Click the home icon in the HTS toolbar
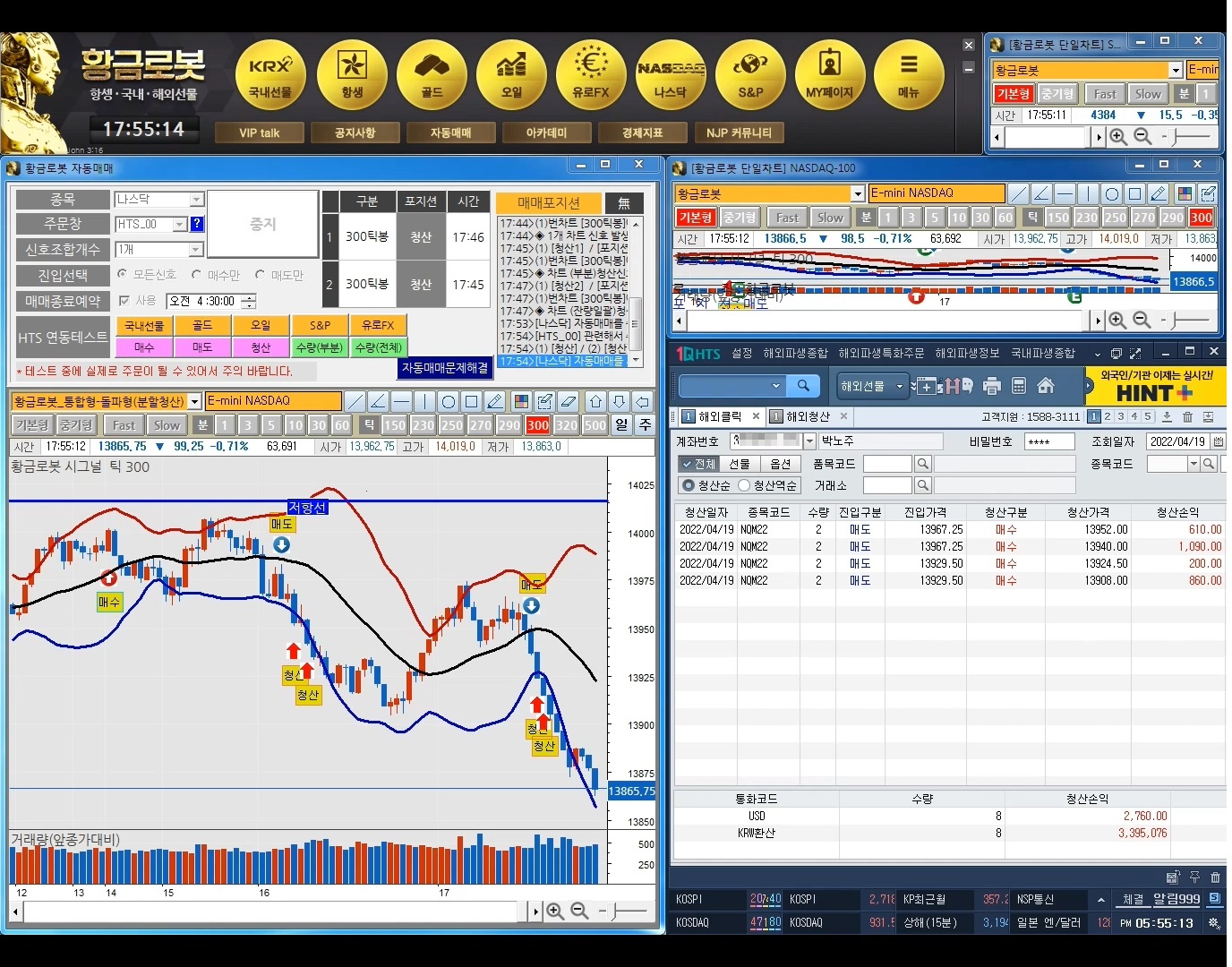This screenshot has height=967, width=1232. pyautogui.click(x=1045, y=386)
